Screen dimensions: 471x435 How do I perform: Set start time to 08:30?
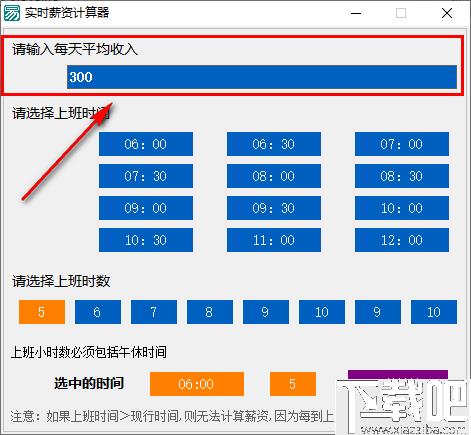[402, 176]
